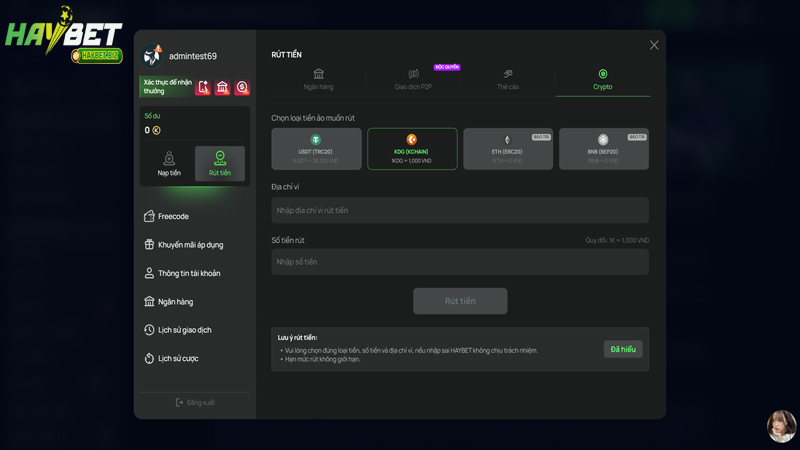Viewport: 800px width, 450px height.
Task: Open the Giao dịch P2P tab
Action: 413,80
